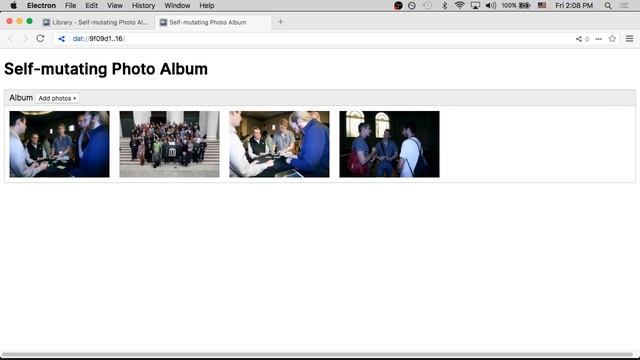Open the History menu
Screen dimensions: 640x360
click(x=143, y=5)
